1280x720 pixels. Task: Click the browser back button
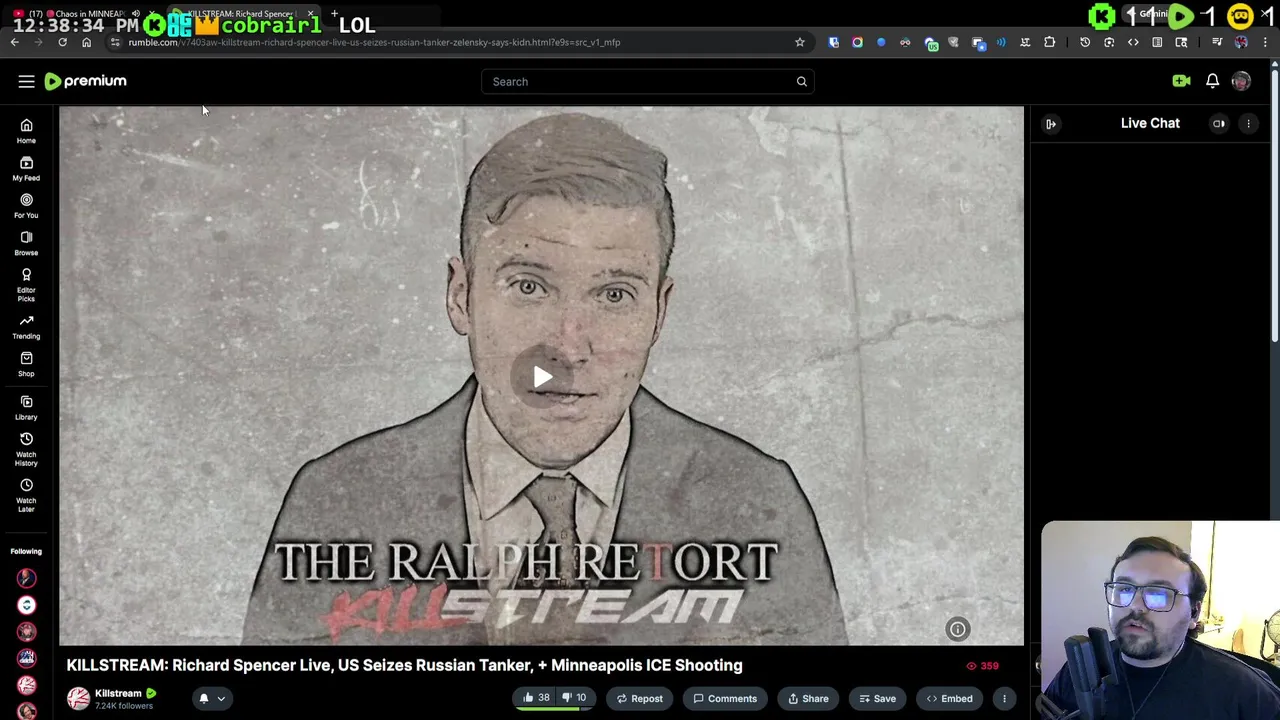(15, 42)
